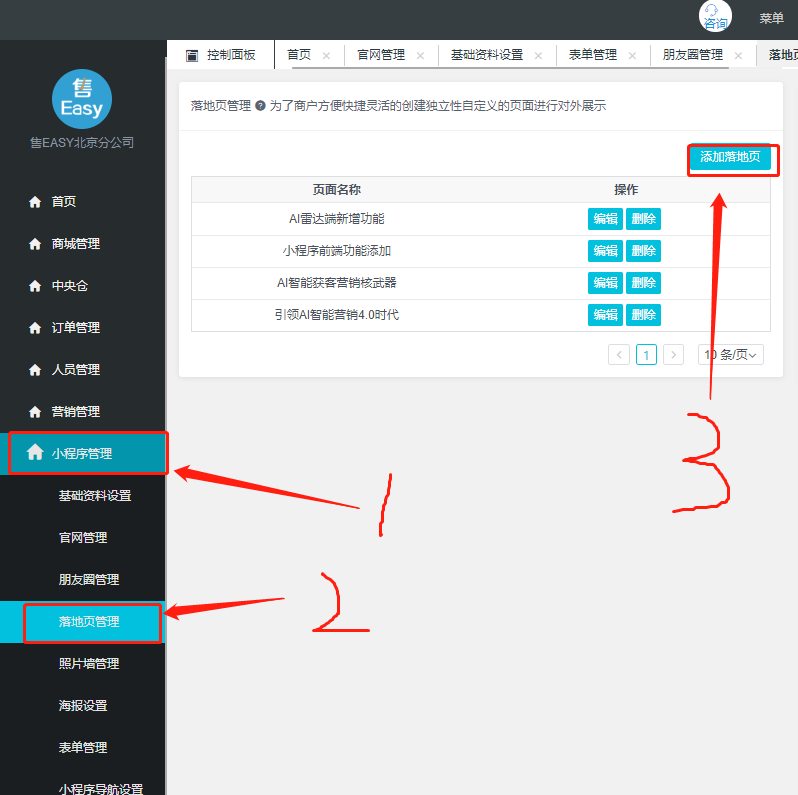Screen dimensions: 798x795
Task: Click the 页面名称 column header
Action: coord(336,190)
